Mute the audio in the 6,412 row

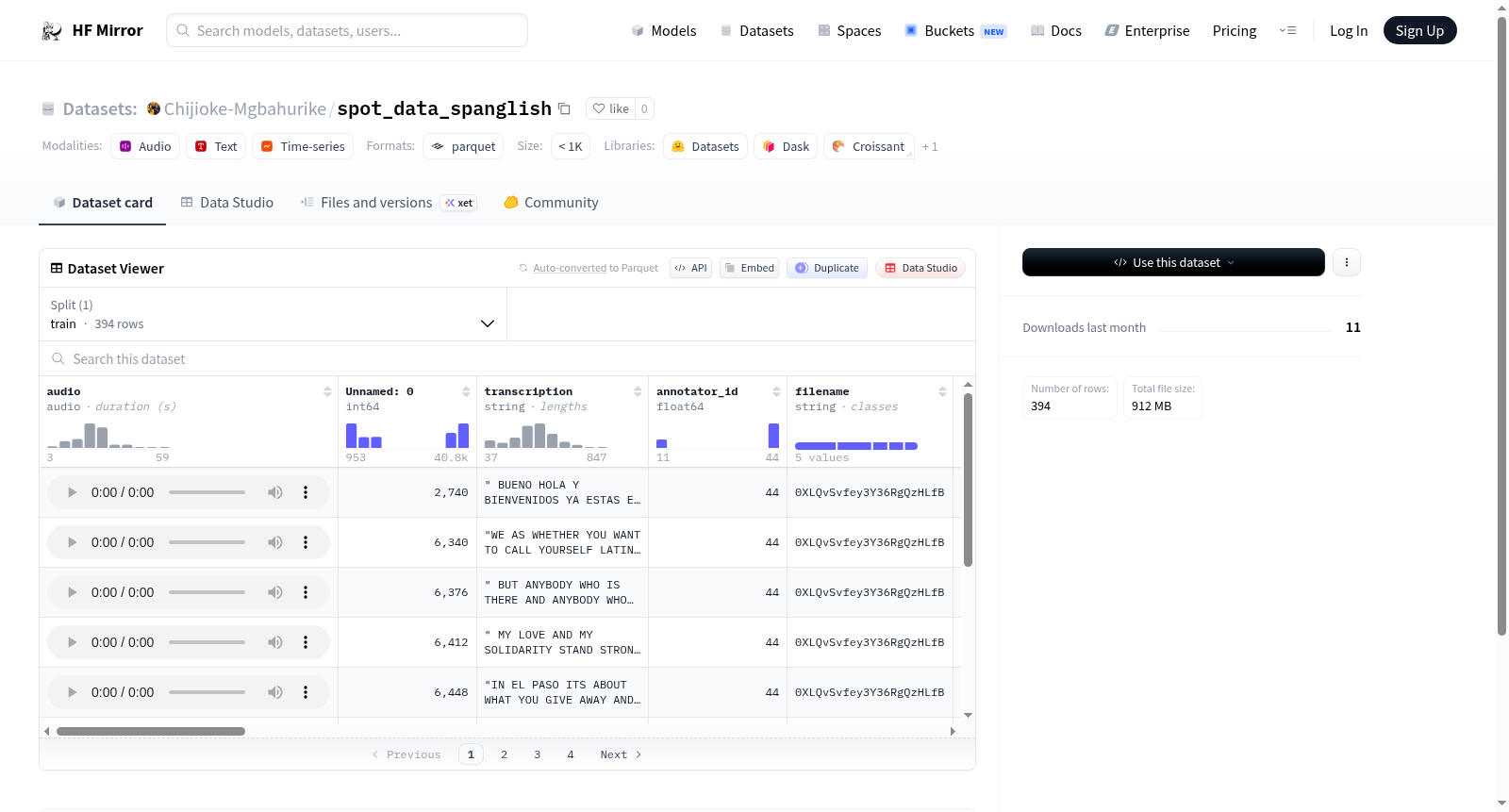(x=275, y=642)
